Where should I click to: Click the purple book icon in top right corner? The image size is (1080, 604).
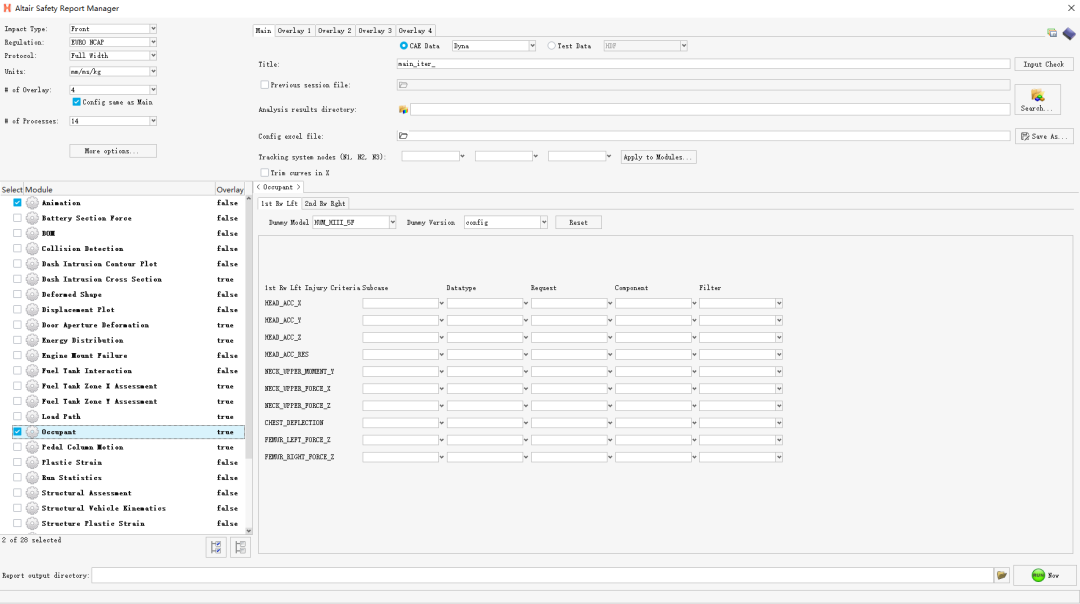click(x=1069, y=32)
